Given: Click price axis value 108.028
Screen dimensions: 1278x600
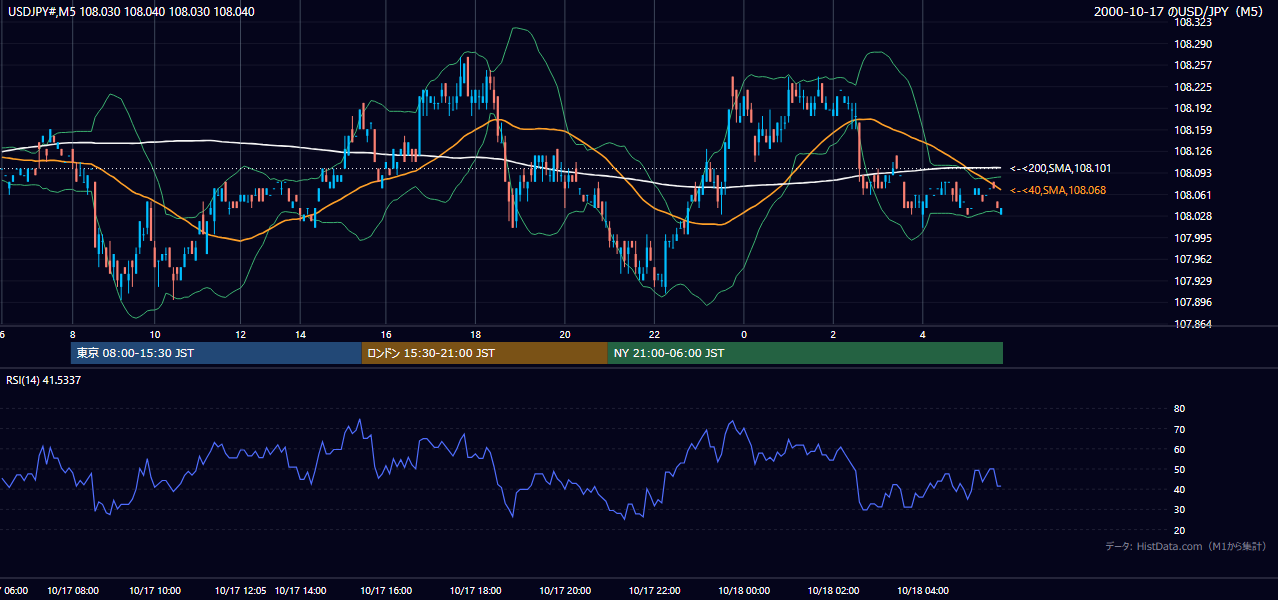Looking at the screenshot, I should 1193,216.
